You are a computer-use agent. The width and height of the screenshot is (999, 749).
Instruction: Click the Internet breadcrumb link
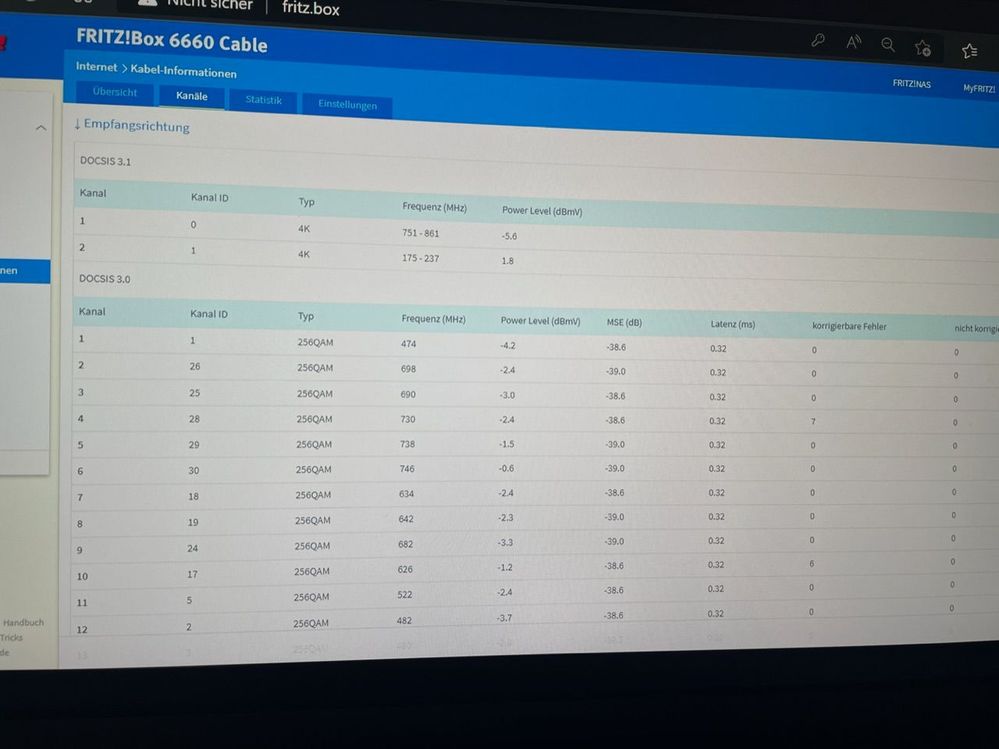tap(96, 66)
